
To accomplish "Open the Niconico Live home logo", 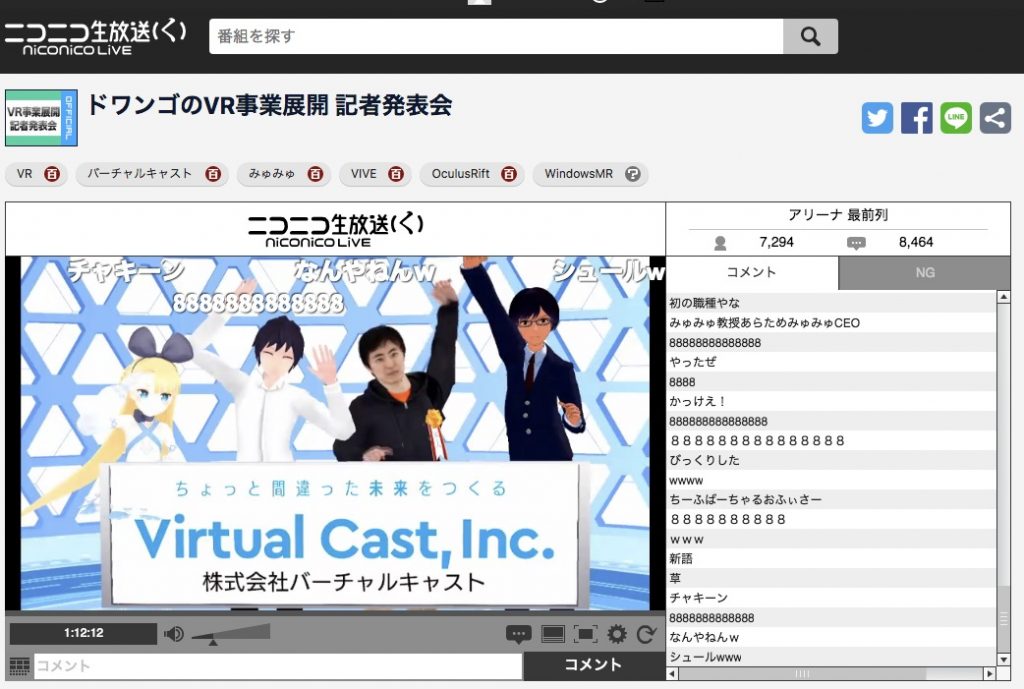I will [x=95, y=37].
